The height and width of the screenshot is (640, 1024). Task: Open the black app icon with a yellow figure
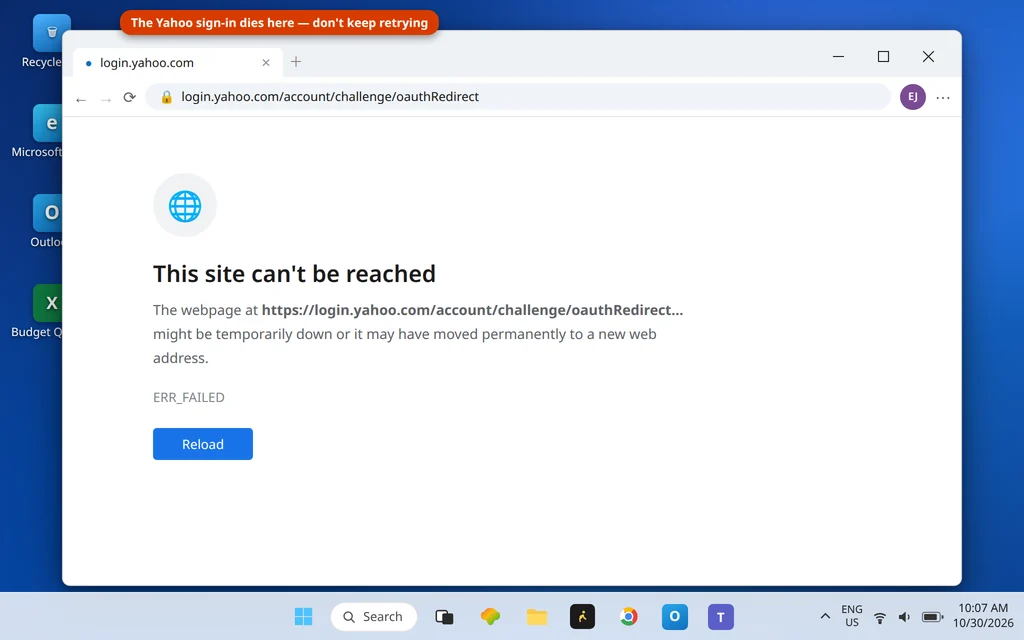(583, 616)
